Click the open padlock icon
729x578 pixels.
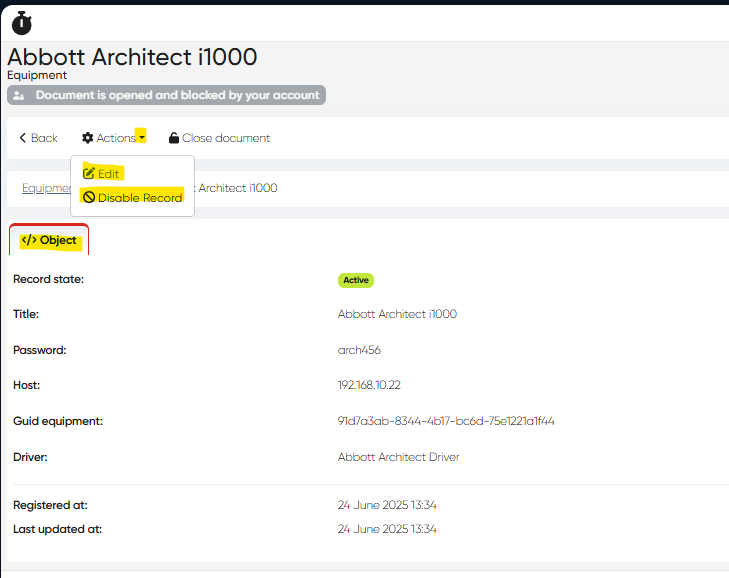pyautogui.click(x=174, y=138)
